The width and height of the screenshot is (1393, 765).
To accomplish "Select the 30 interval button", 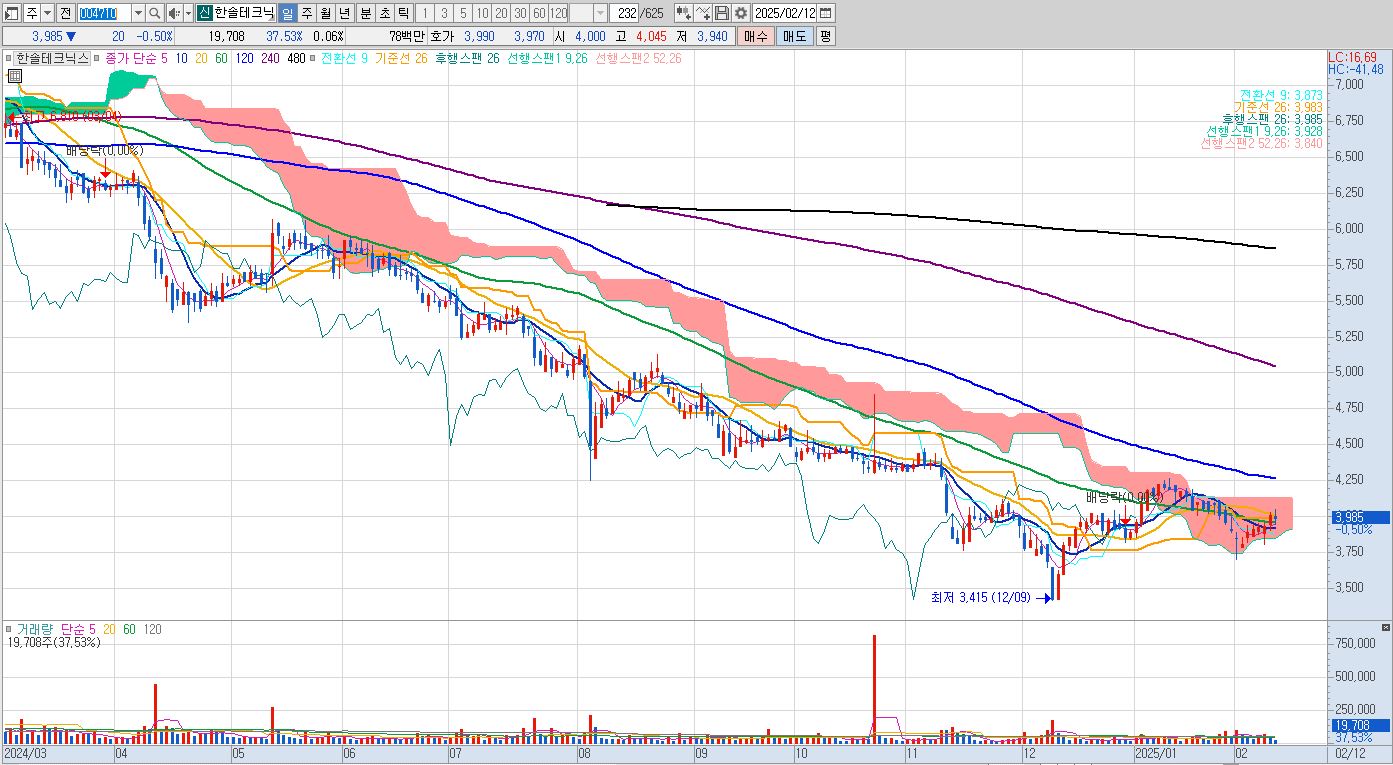I will coord(520,13).
